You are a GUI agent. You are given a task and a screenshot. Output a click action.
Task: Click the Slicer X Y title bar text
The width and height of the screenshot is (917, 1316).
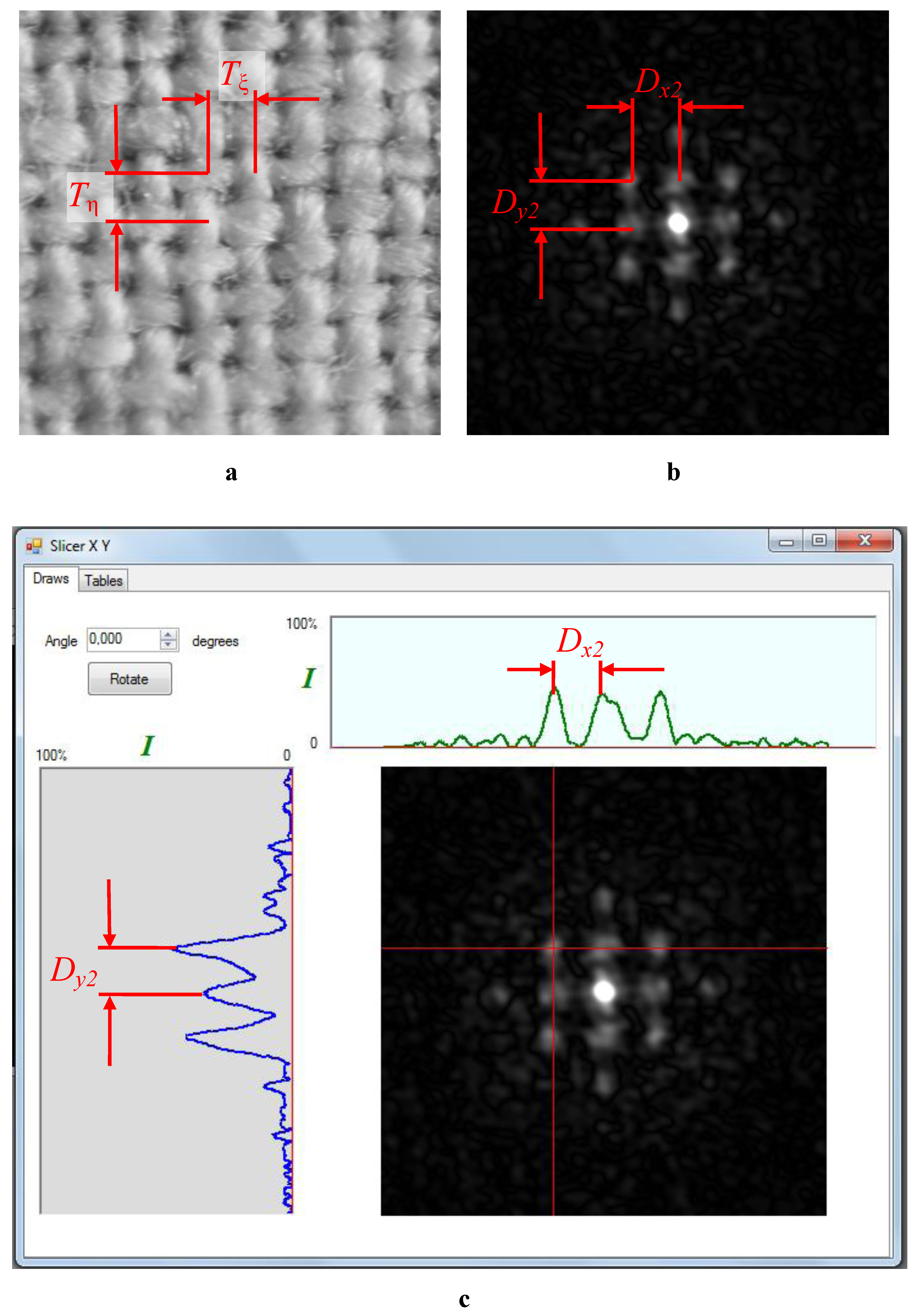tap(80, 546)
